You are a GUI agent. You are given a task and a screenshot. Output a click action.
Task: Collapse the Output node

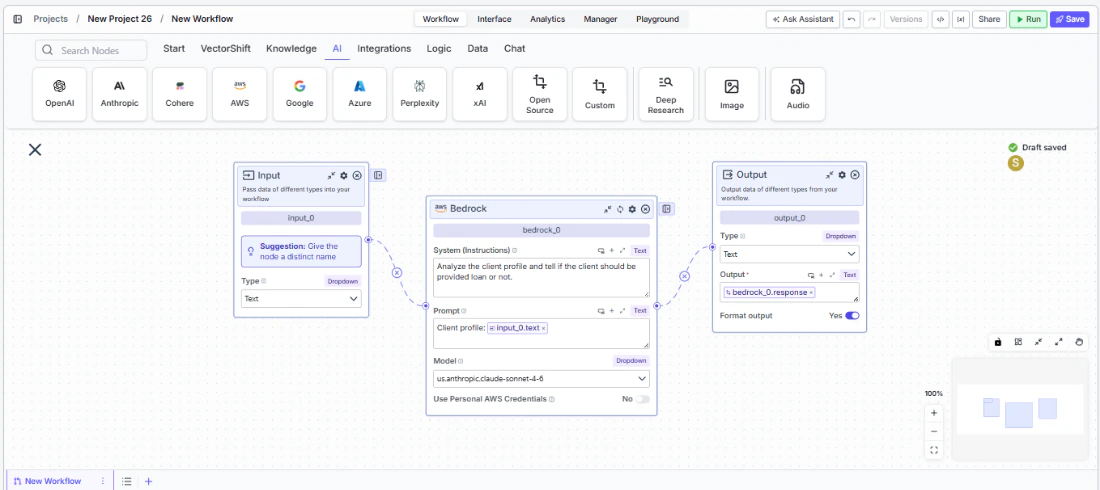pyautogui.click(x=829, y=175)
